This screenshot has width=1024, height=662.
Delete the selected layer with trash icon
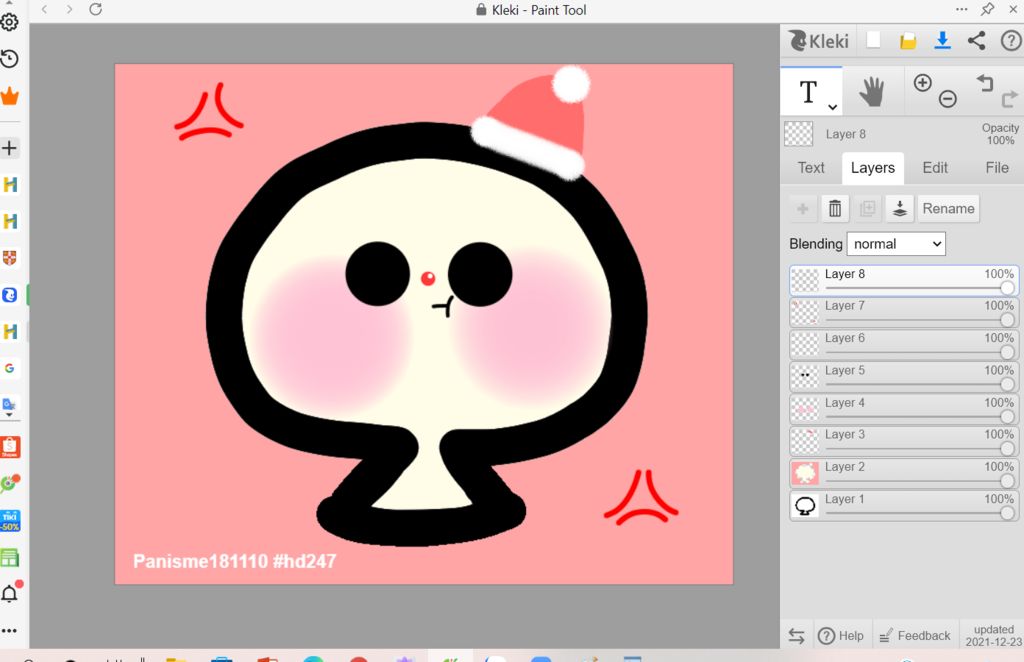835,209
